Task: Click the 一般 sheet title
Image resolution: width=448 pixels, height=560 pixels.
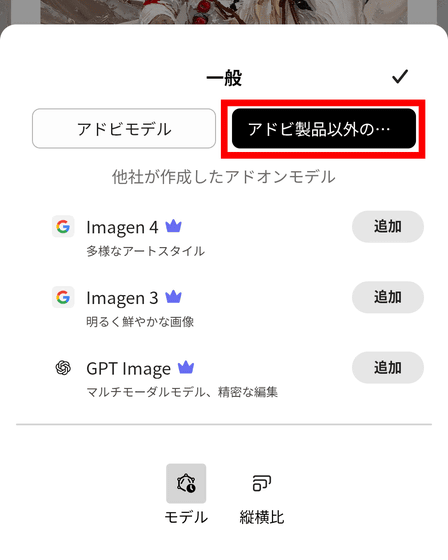Action: point(224,78)
